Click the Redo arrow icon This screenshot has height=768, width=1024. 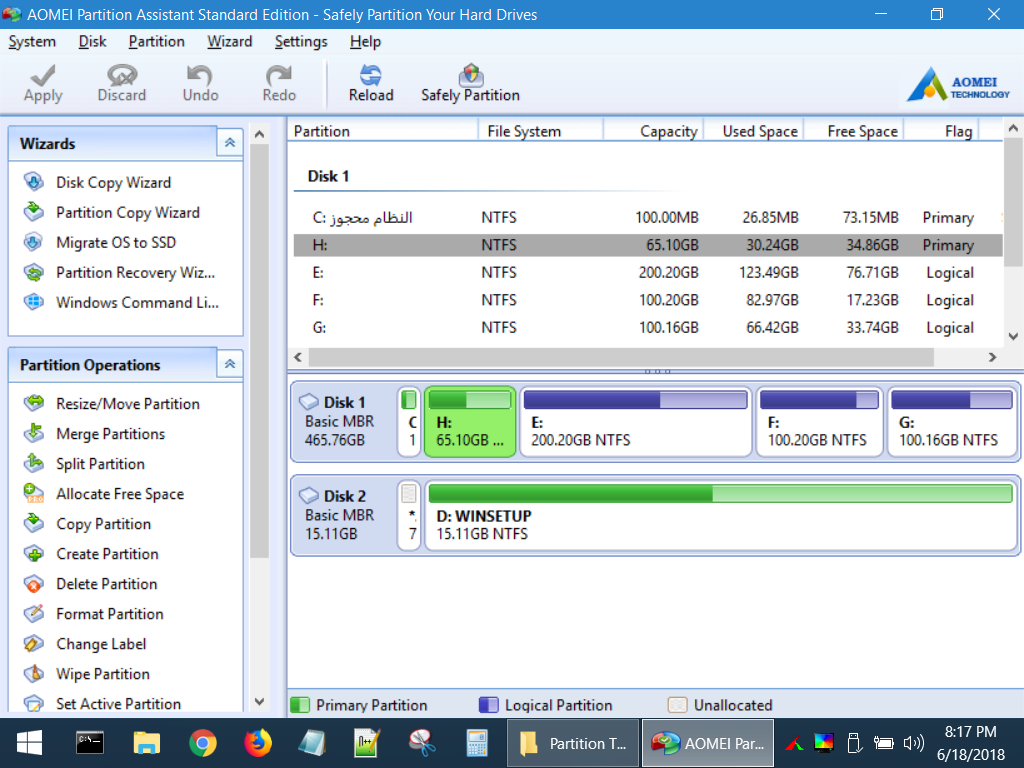tap(279, 75)
